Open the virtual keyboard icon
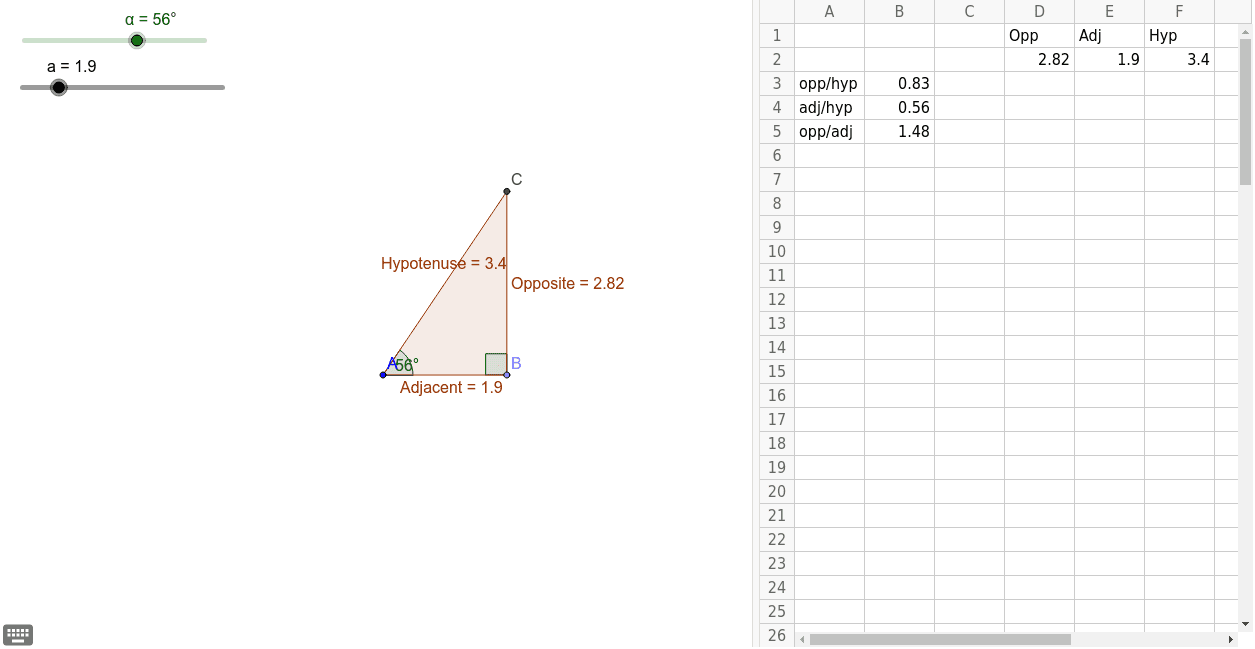1255x649 pixels. click(x=18, y=634)
